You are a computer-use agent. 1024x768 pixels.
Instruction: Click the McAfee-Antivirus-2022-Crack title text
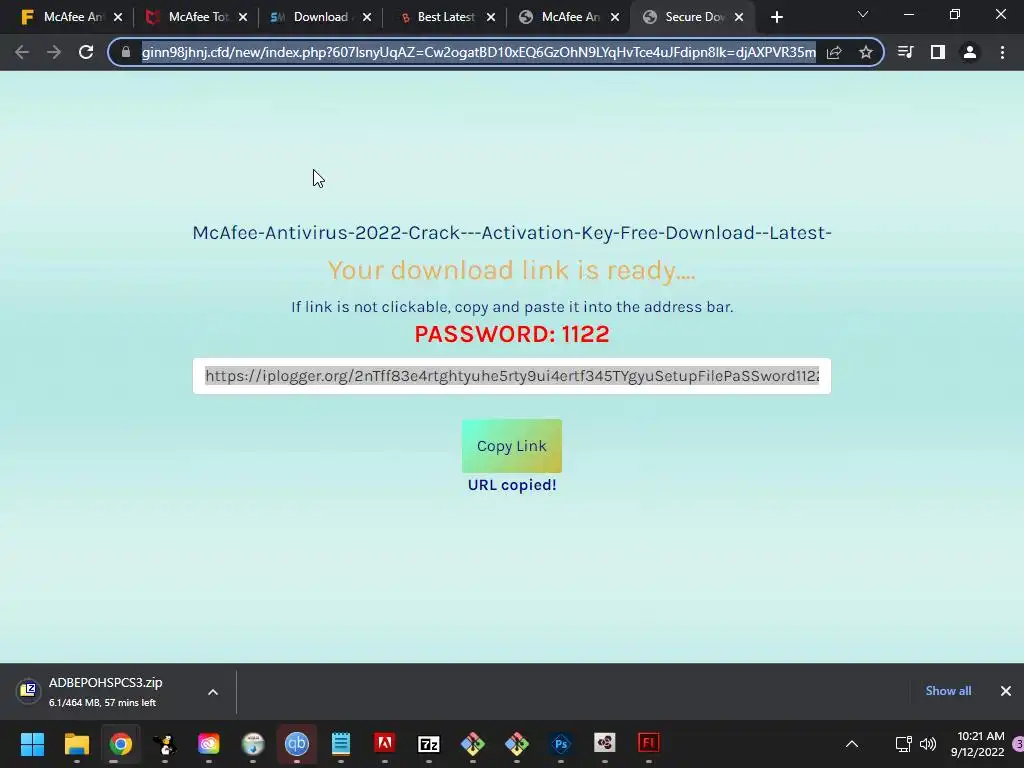[512, 233]
